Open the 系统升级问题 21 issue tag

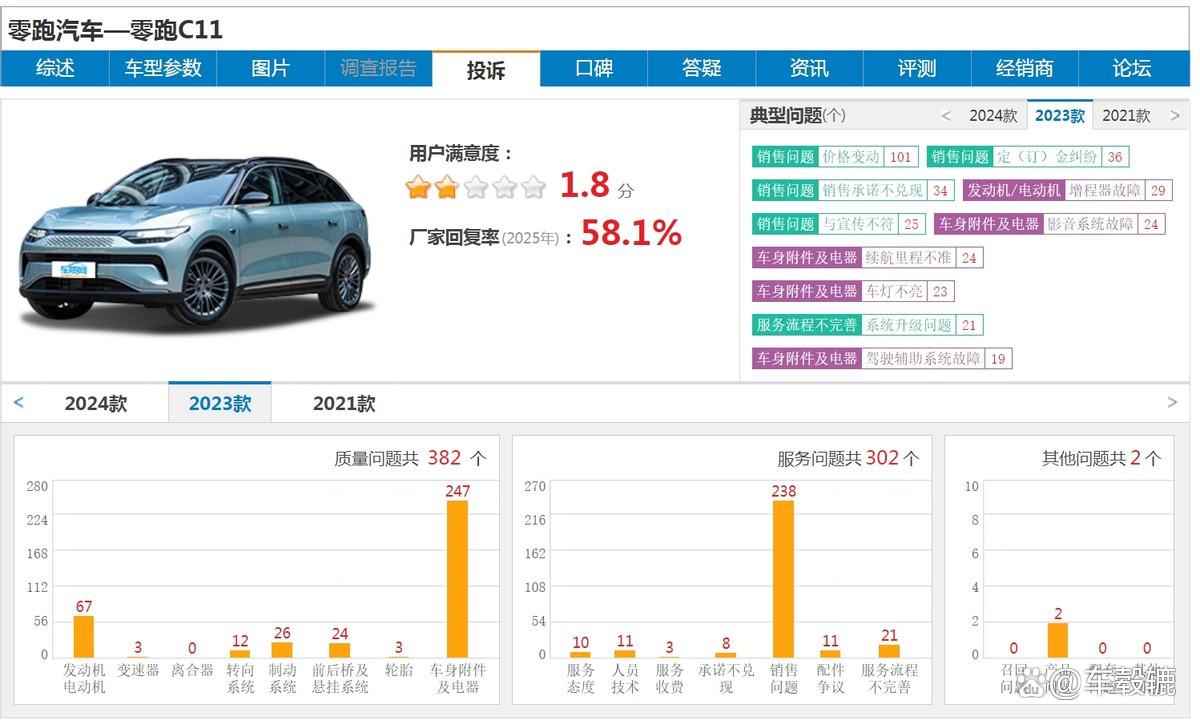(868, 325)
